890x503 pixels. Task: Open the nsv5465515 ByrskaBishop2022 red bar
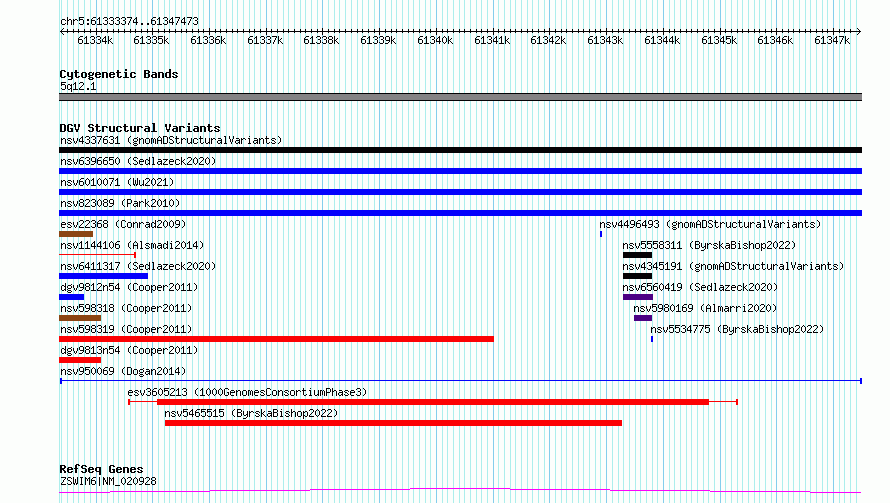coord(393,423)
